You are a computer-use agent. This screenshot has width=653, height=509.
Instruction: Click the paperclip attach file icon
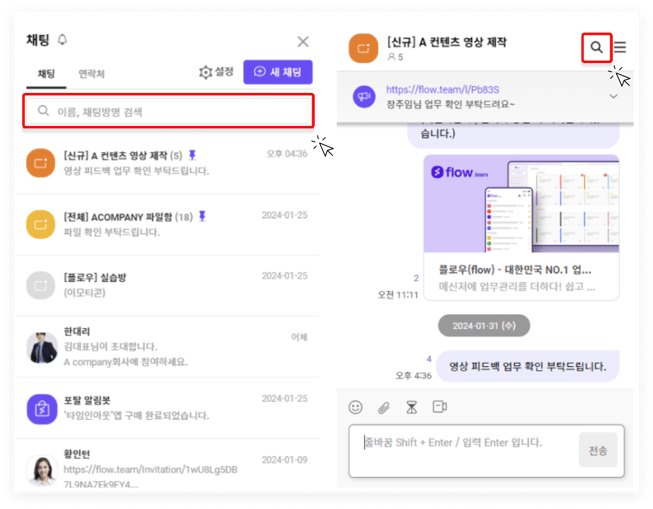click(x=383, y=407)
